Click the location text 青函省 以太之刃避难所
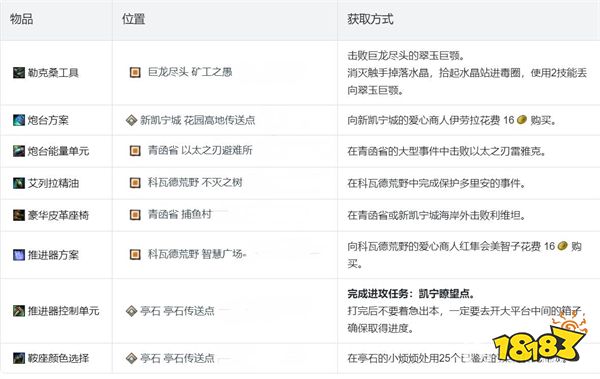 [x=200, y=150]
